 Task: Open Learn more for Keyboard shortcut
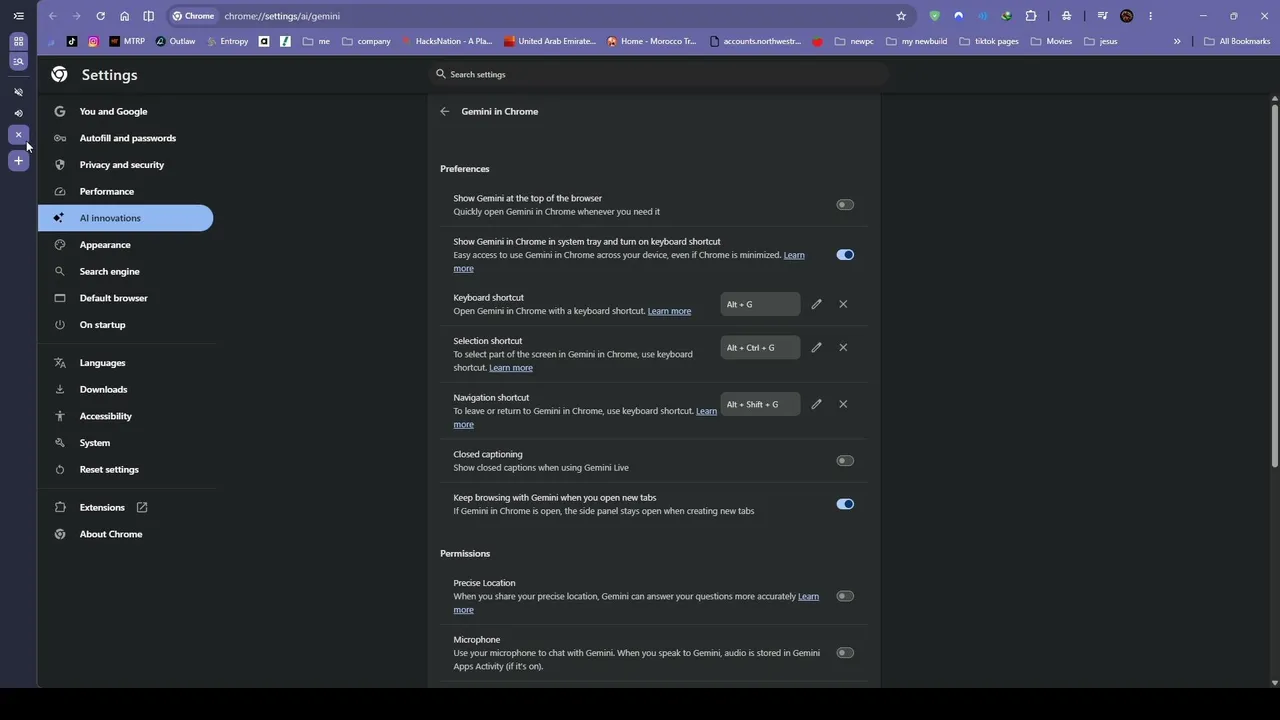tap(669, 311)
